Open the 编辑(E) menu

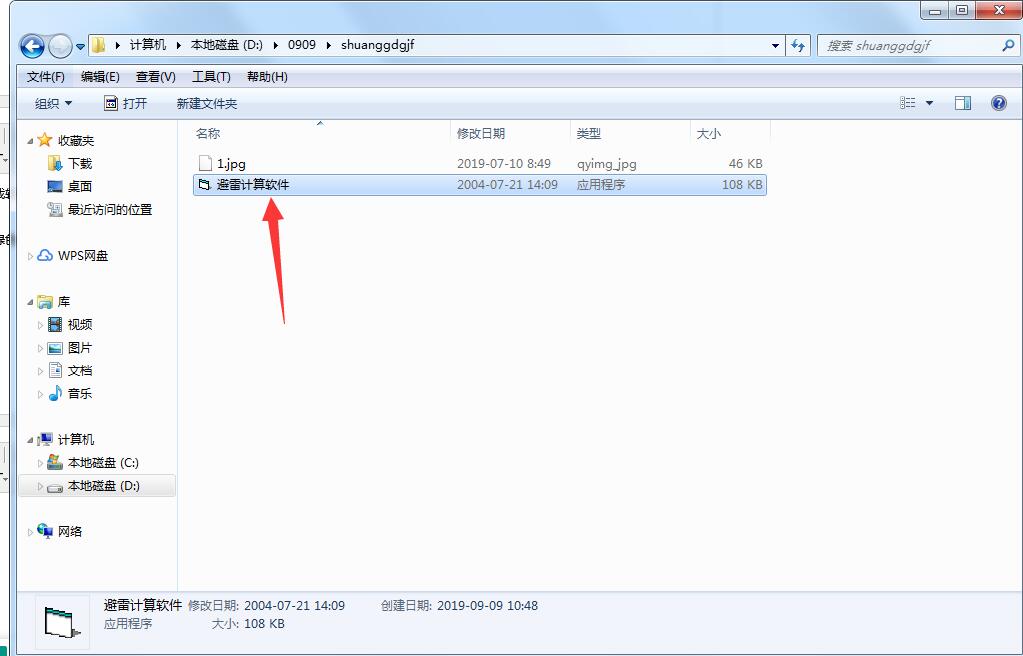click(x=100, y=77)
